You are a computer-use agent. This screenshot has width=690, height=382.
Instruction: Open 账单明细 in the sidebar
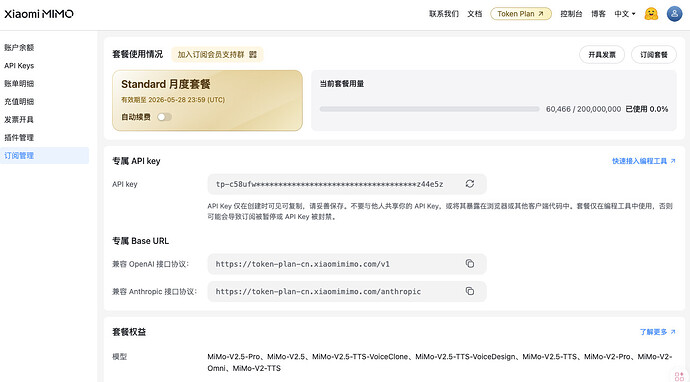[19, 84]
